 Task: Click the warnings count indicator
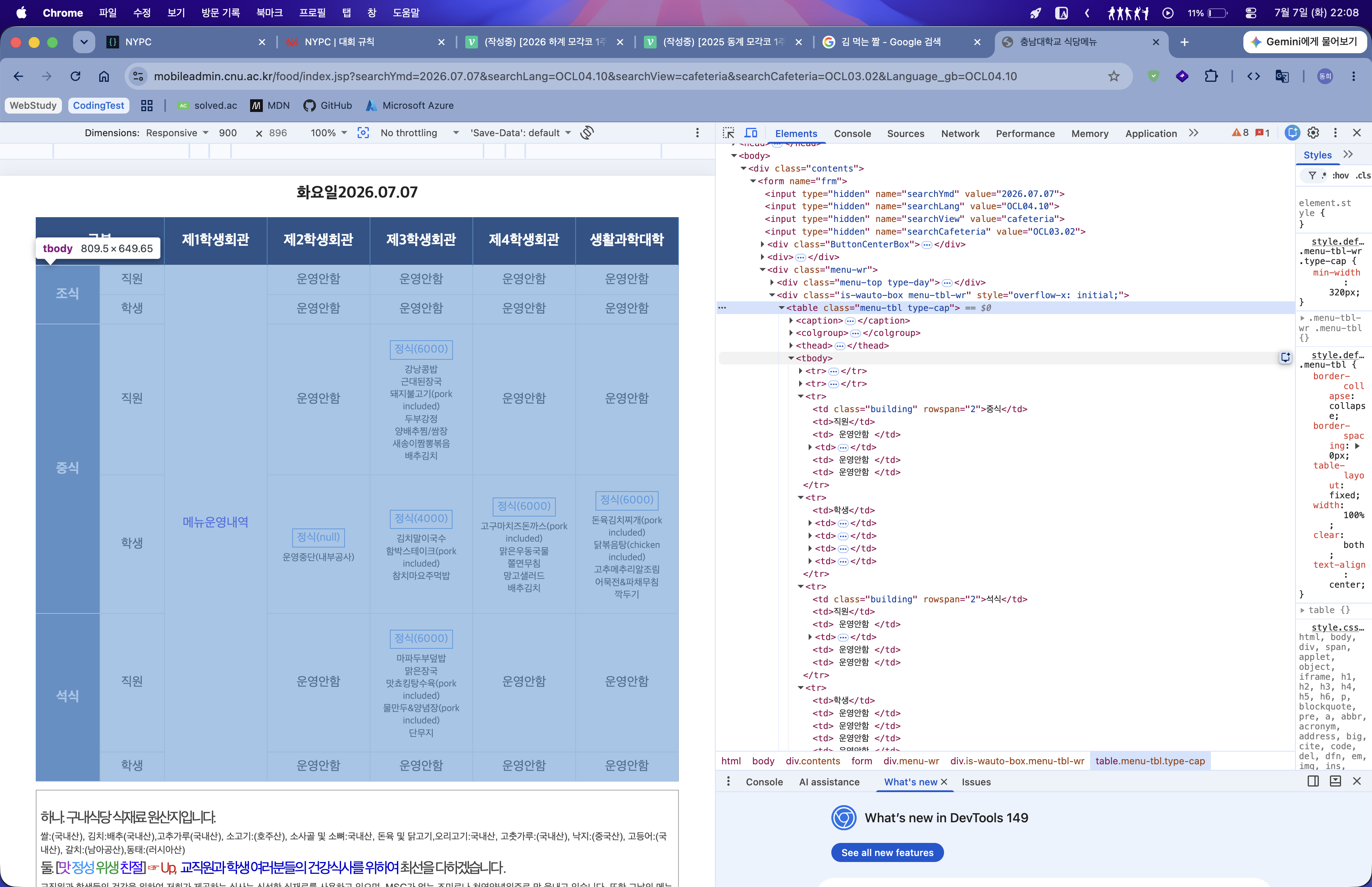(x=1240, y=133)
